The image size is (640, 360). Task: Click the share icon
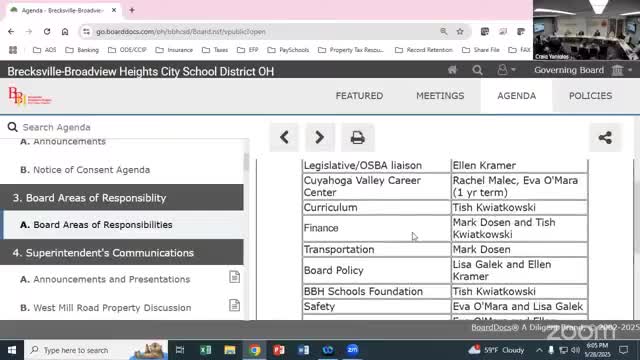pyautogui.click(x=605, y=138)
